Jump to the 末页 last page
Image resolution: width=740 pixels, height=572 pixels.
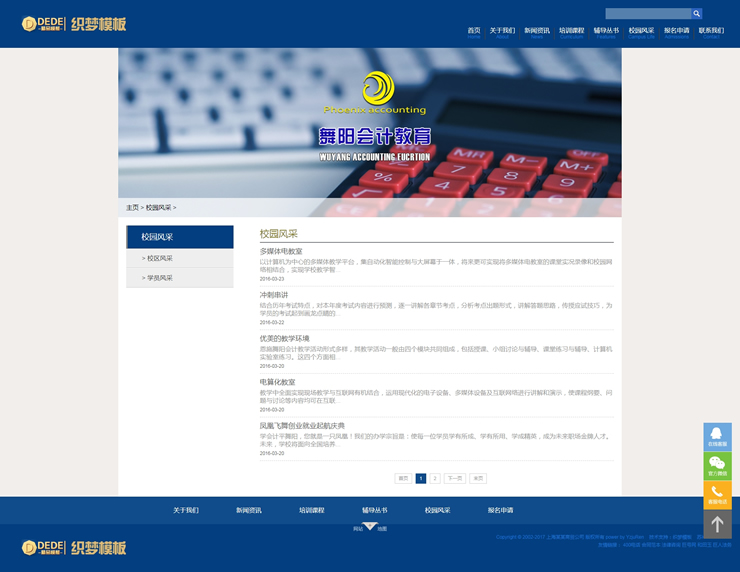(478, 479)
